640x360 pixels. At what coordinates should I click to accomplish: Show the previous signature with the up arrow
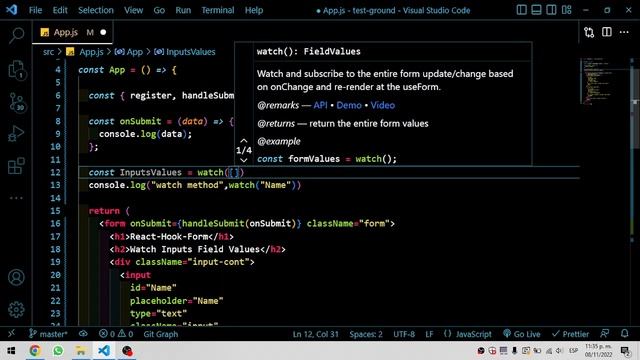244,141
